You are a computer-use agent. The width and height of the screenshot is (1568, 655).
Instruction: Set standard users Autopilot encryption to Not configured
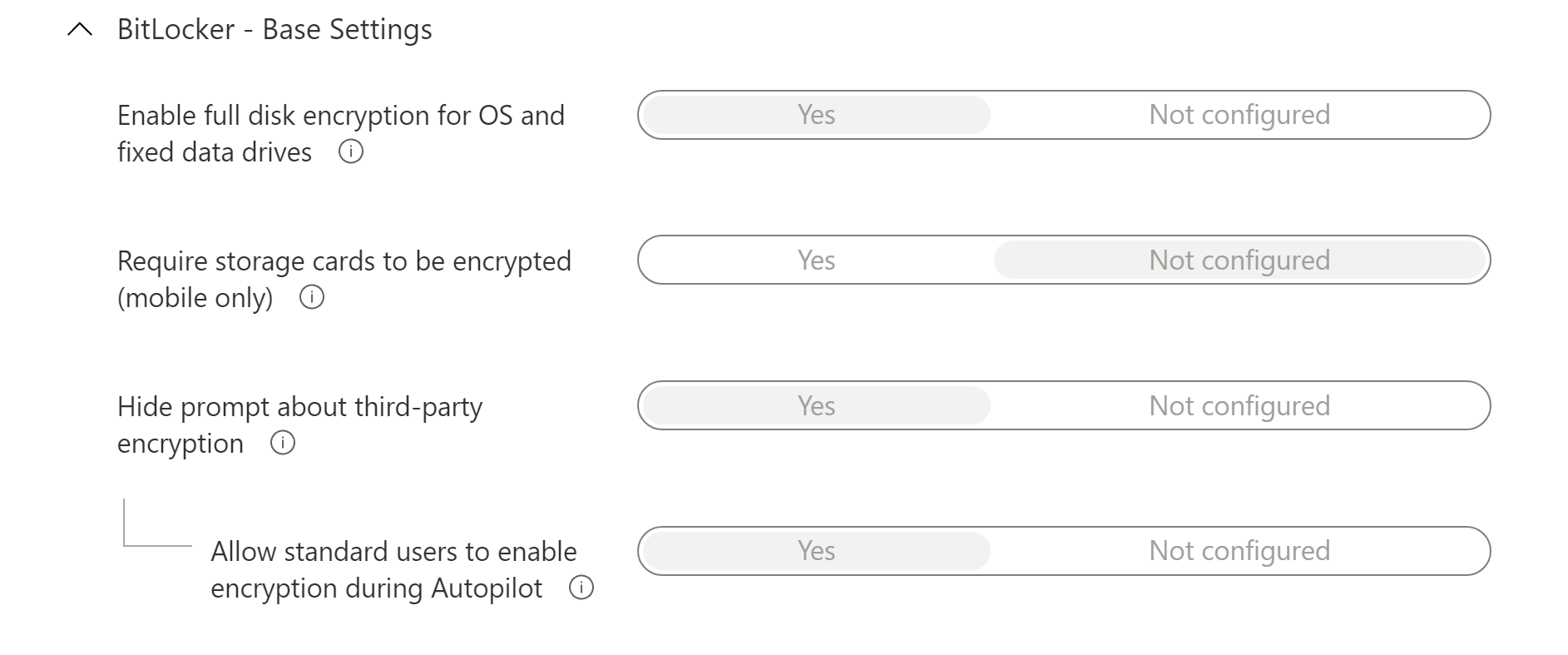1239,551
